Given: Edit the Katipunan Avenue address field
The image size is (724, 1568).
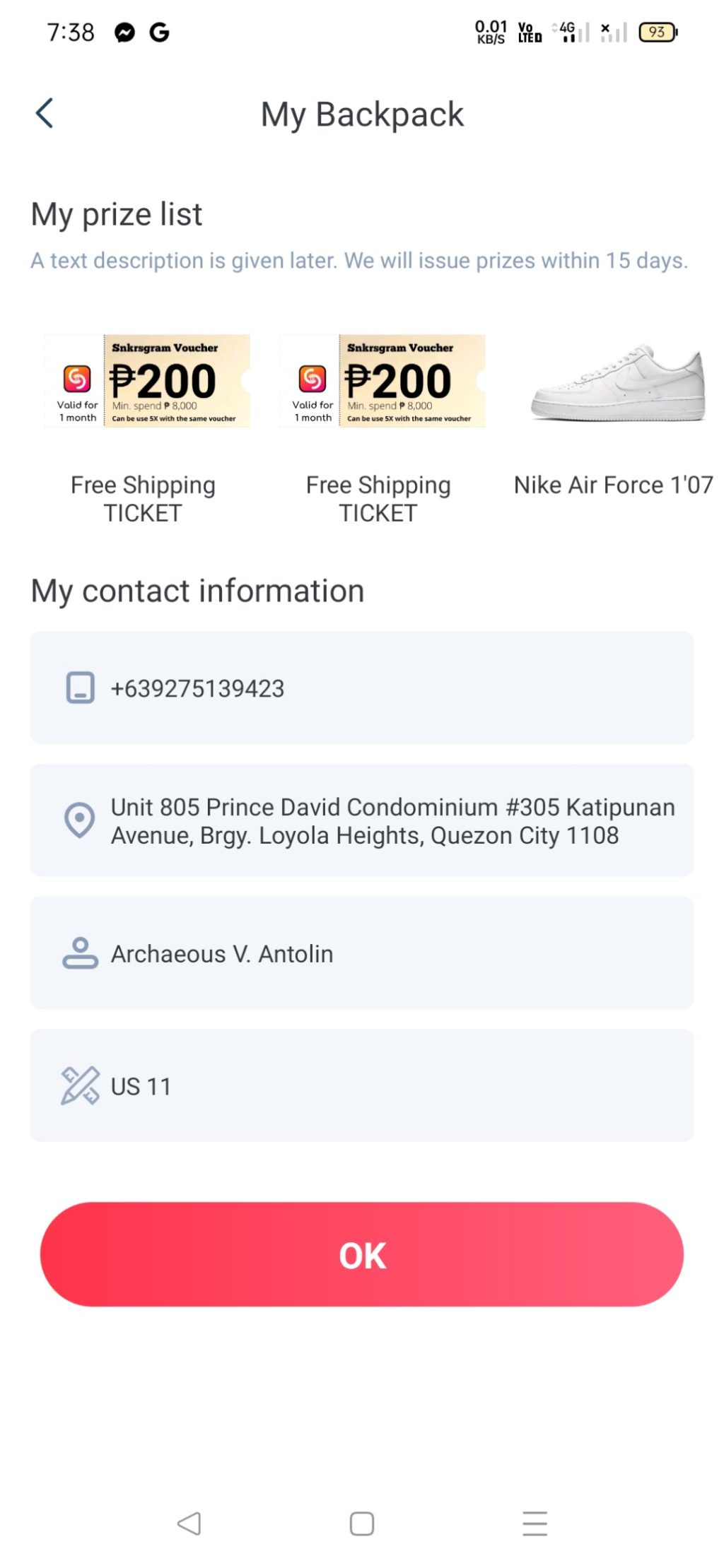Looking at the screenshot, I should [x=392, y=820].
